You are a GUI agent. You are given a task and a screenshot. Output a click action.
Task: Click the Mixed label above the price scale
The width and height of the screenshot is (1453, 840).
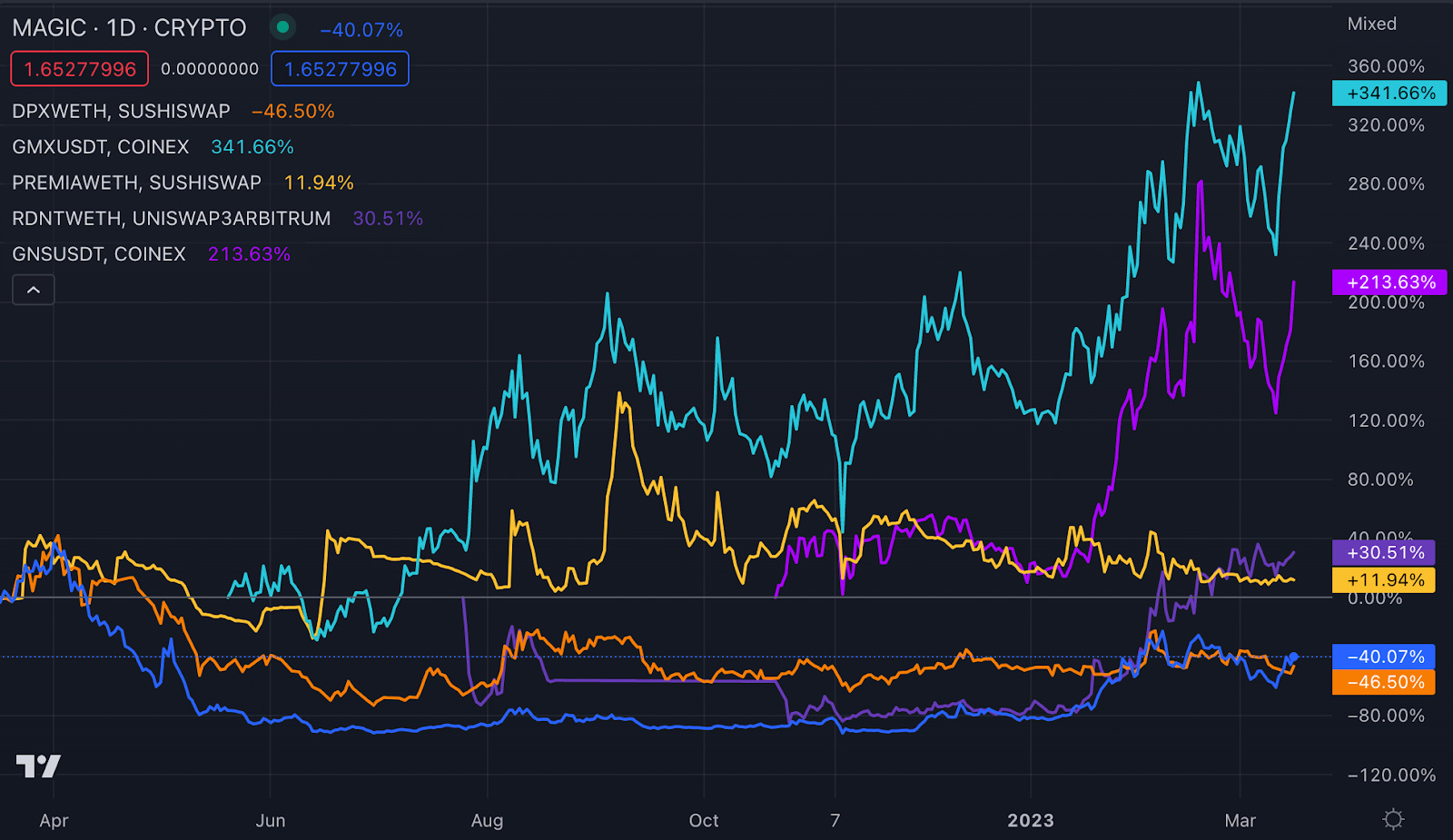1371,24
